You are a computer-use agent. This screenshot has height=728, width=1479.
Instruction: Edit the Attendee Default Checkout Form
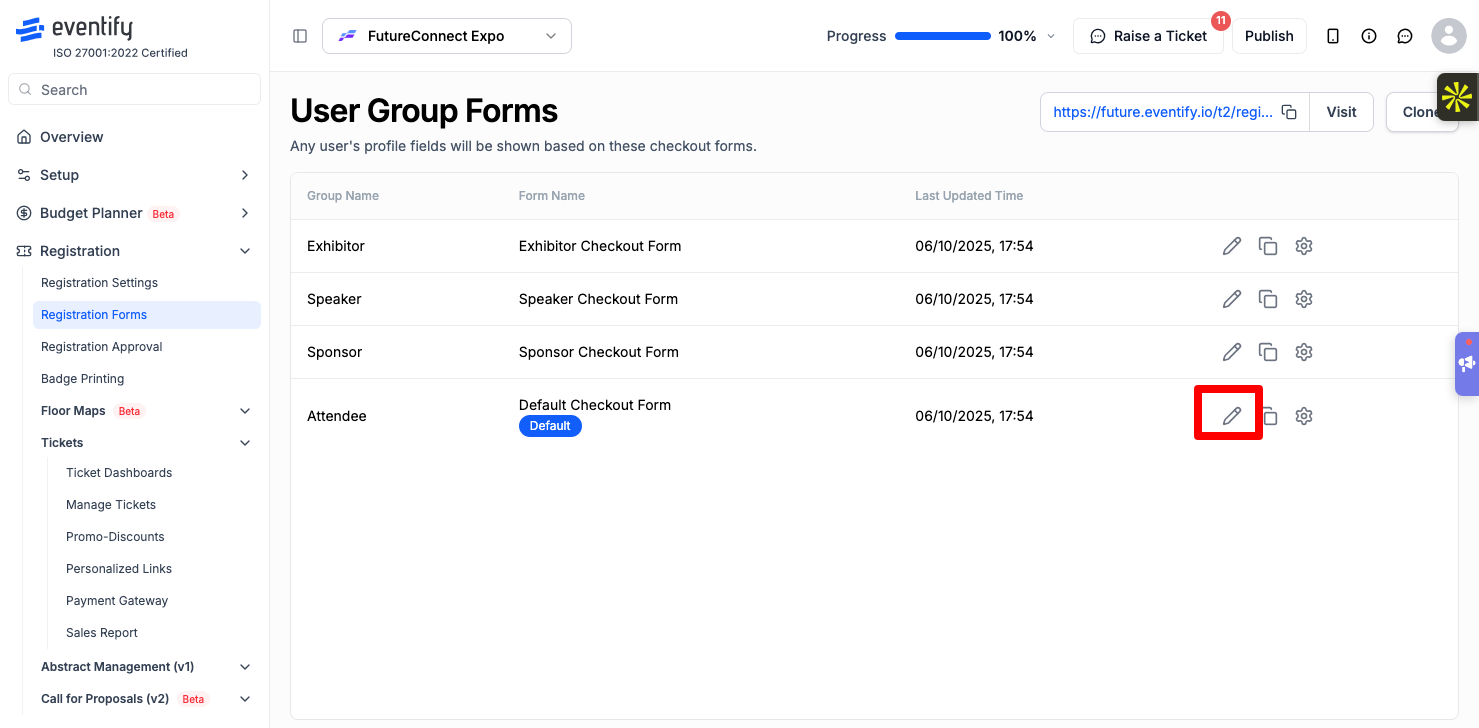[1232, 416]
